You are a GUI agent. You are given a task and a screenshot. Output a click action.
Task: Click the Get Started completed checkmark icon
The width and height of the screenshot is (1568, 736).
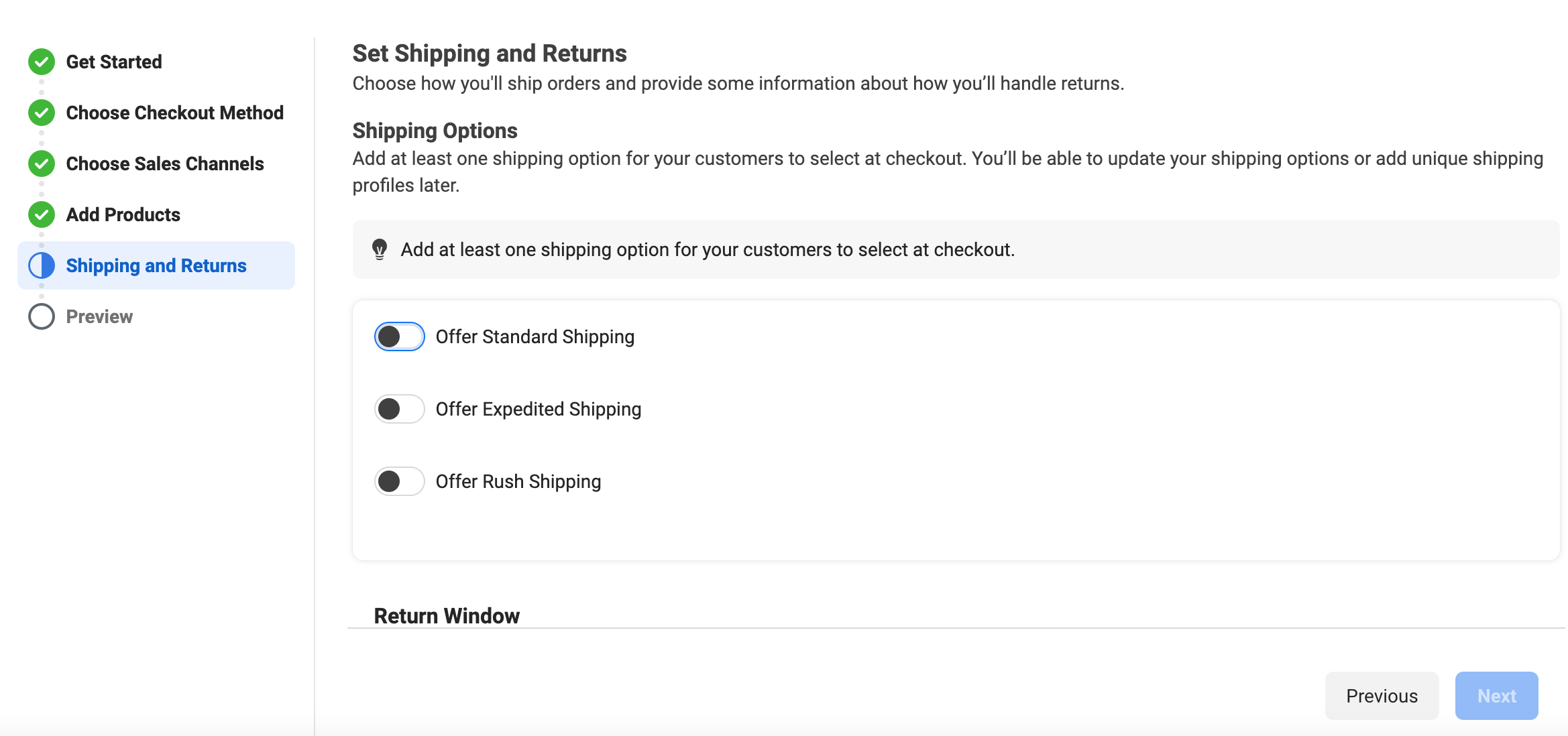coord(41,62)
